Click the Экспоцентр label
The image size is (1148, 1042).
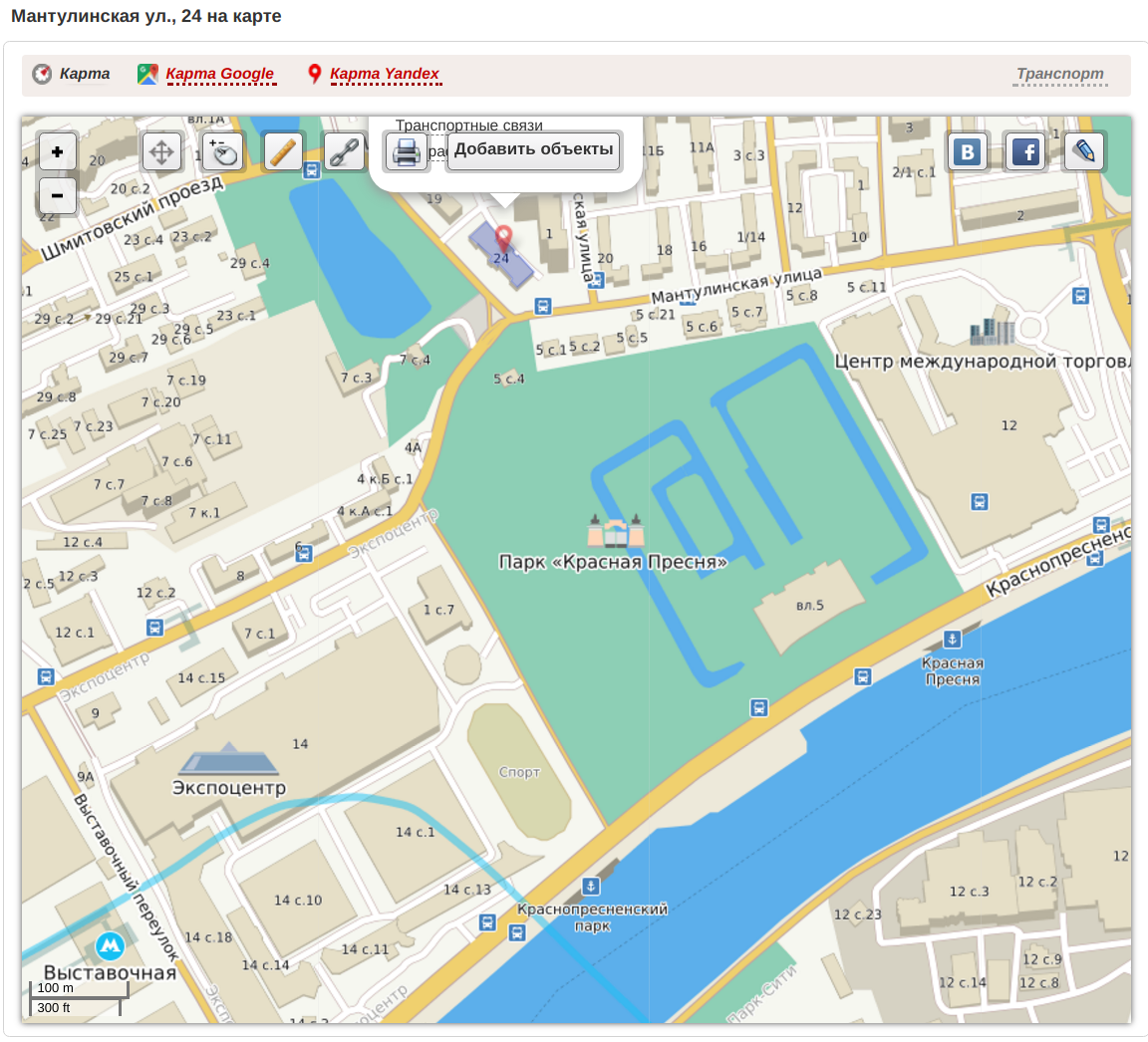pyautogui.click(x=229, y=788)
